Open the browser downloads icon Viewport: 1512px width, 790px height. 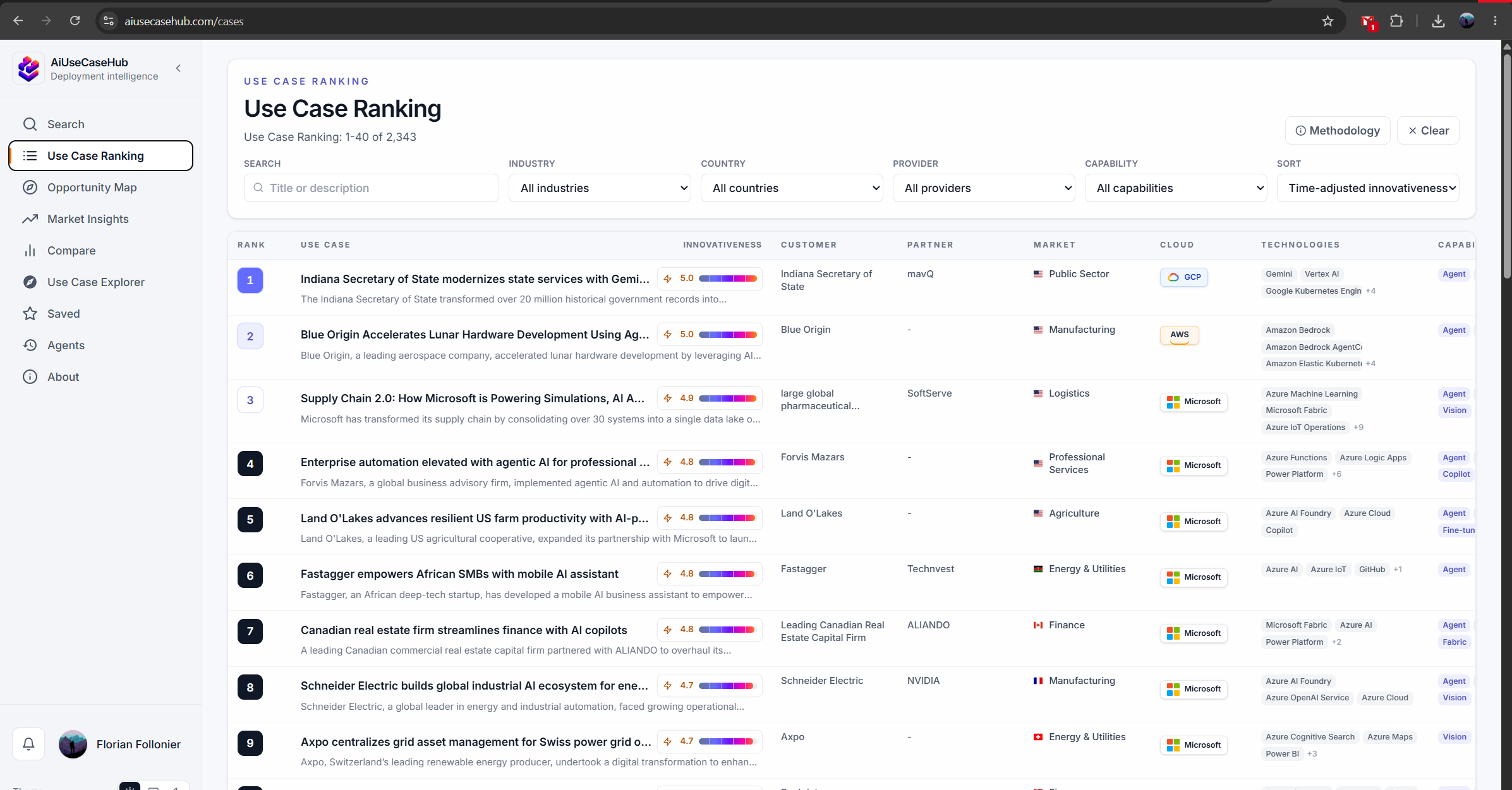click(1438, 21)
